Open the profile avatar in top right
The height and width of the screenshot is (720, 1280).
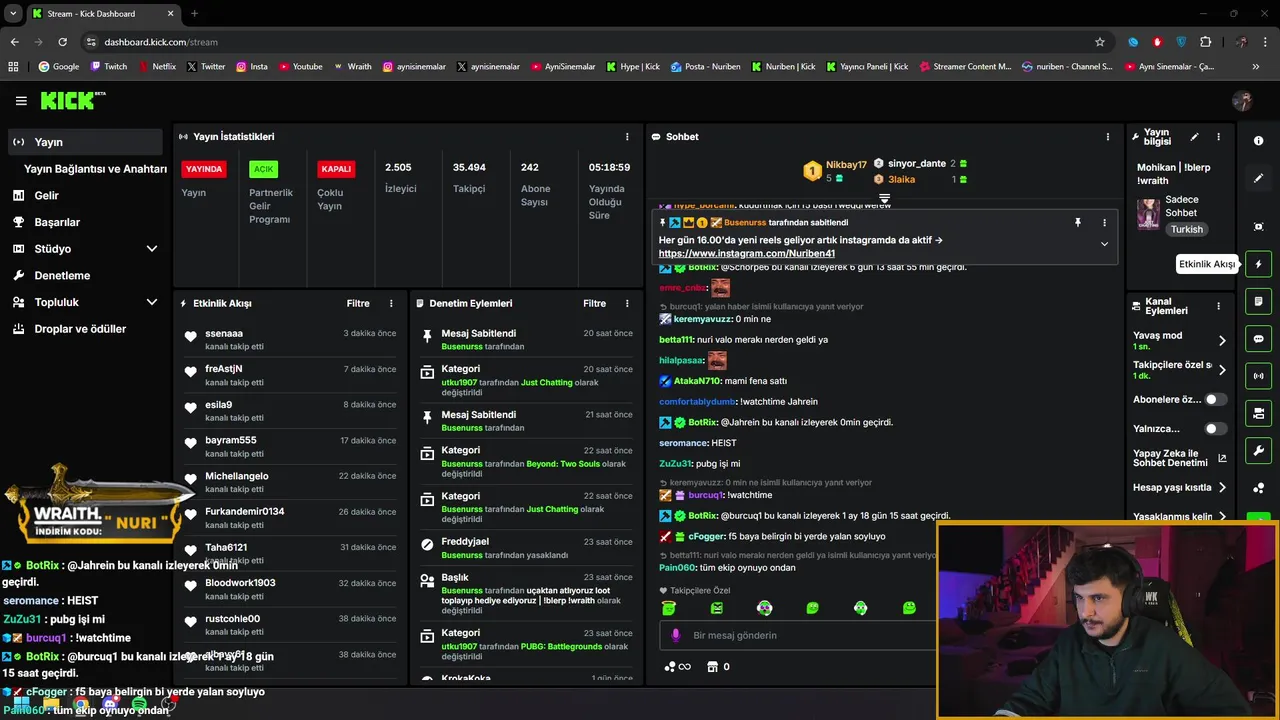[x=1242, y=101]
